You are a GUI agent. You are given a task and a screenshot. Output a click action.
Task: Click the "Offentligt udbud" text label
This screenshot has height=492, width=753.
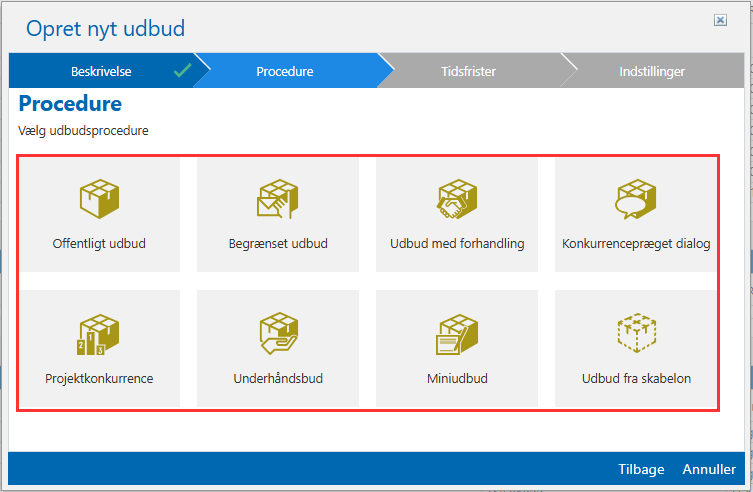[x=99, y=243]
